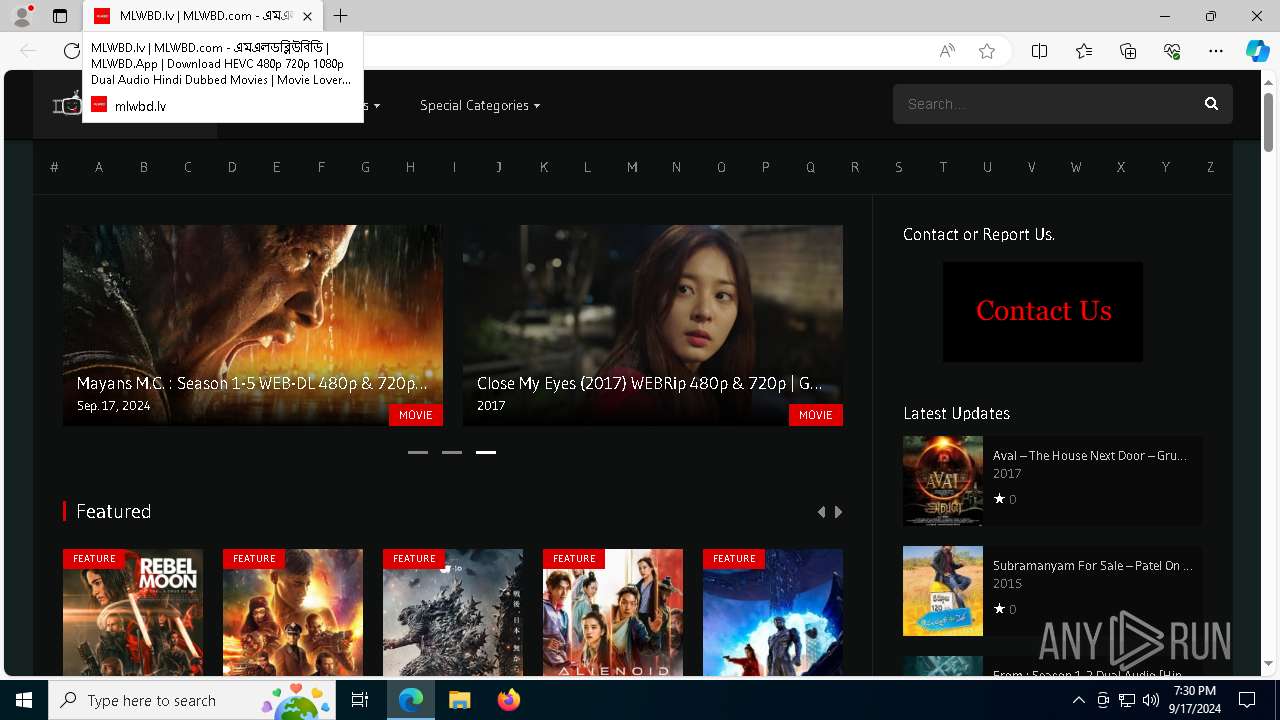Open Browser essentials icon
Screen dimensions: 1280x720
click(1172, 51)
